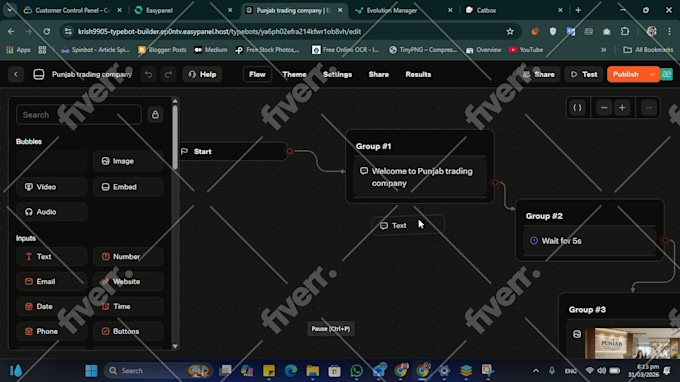The height and width of the screenshot is (382, 680).
Task: Open a new browser tab
Action: pyautogui.click(x=578, y=10)
